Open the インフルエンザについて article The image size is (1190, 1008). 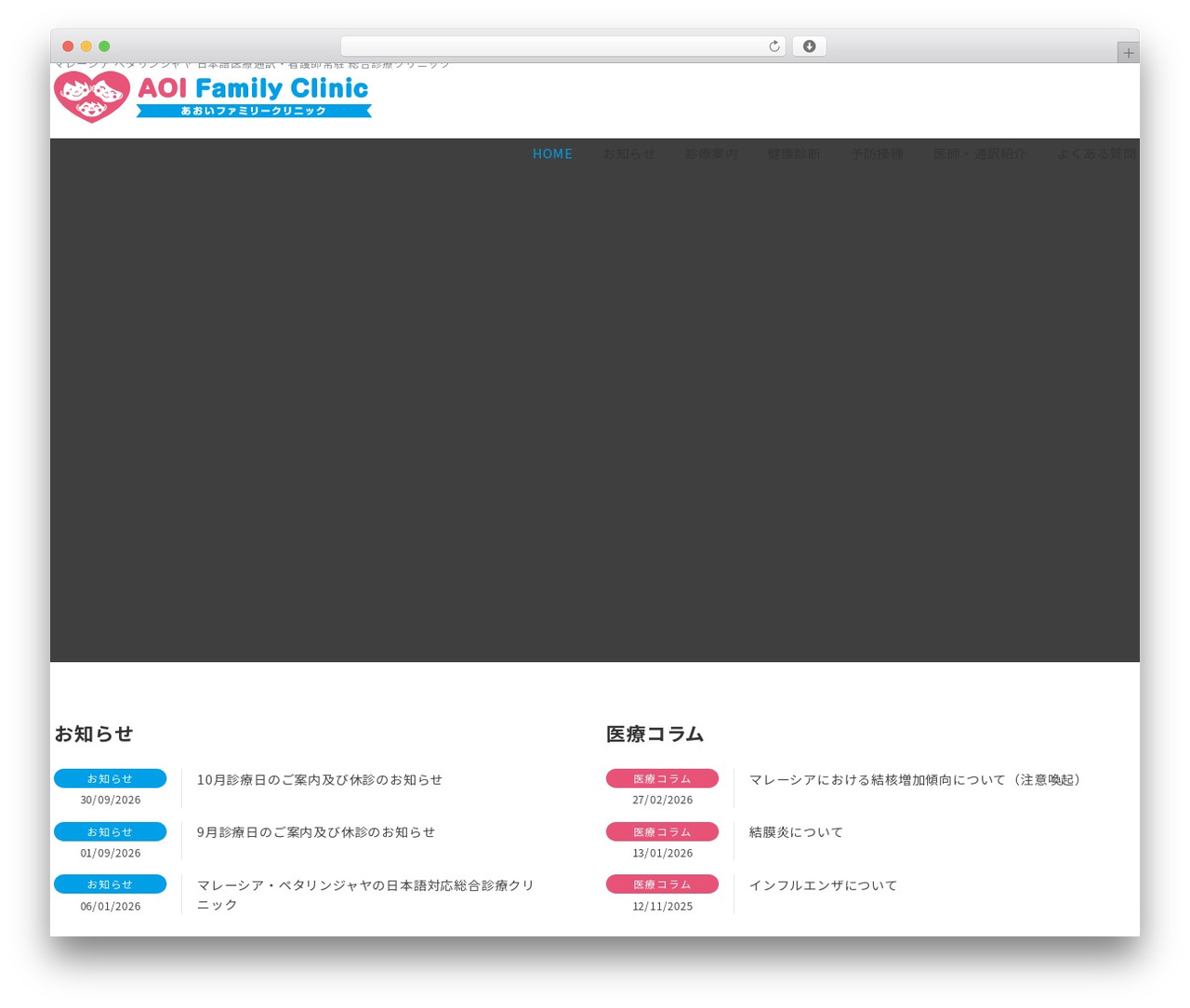[823, 885]
